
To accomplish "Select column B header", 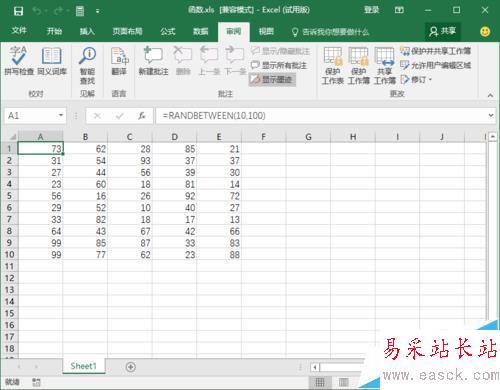I will 85,137.
